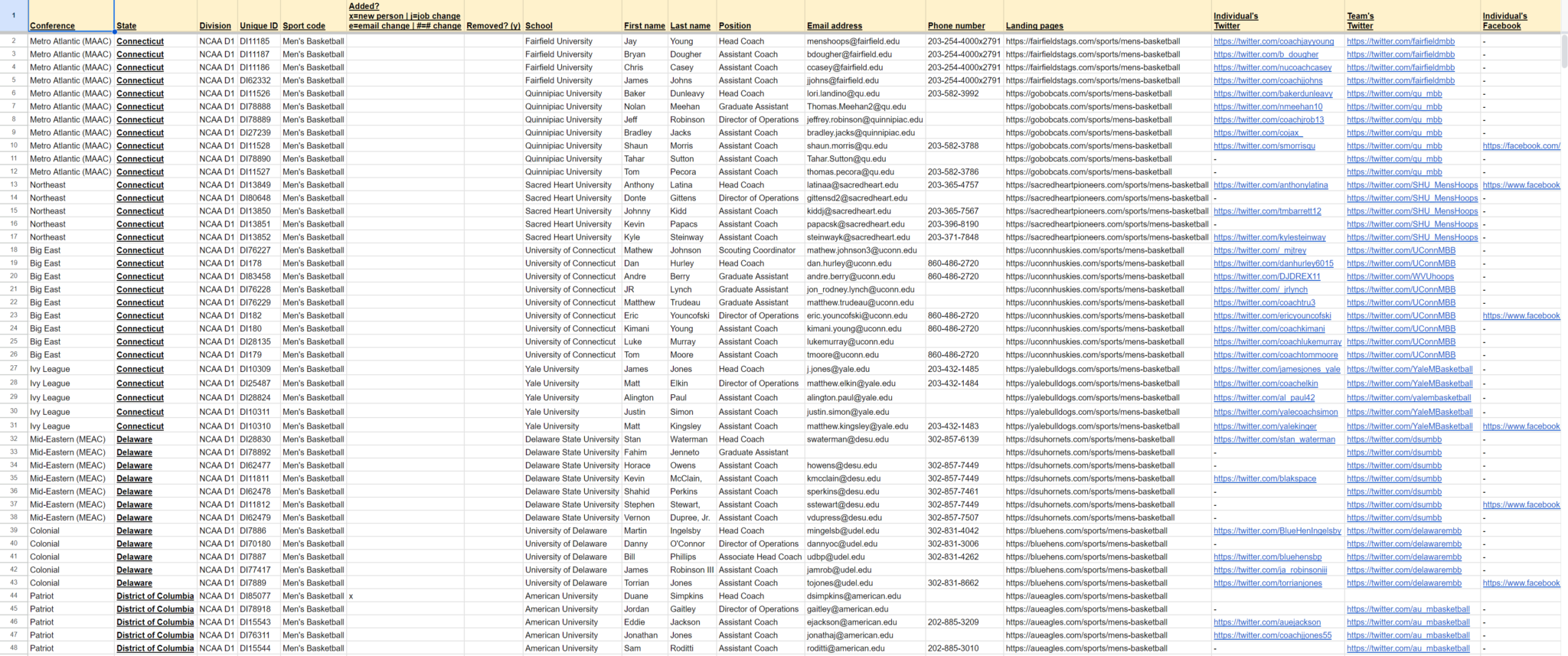Open Eric Youncofski's Facebook link

1521,315
